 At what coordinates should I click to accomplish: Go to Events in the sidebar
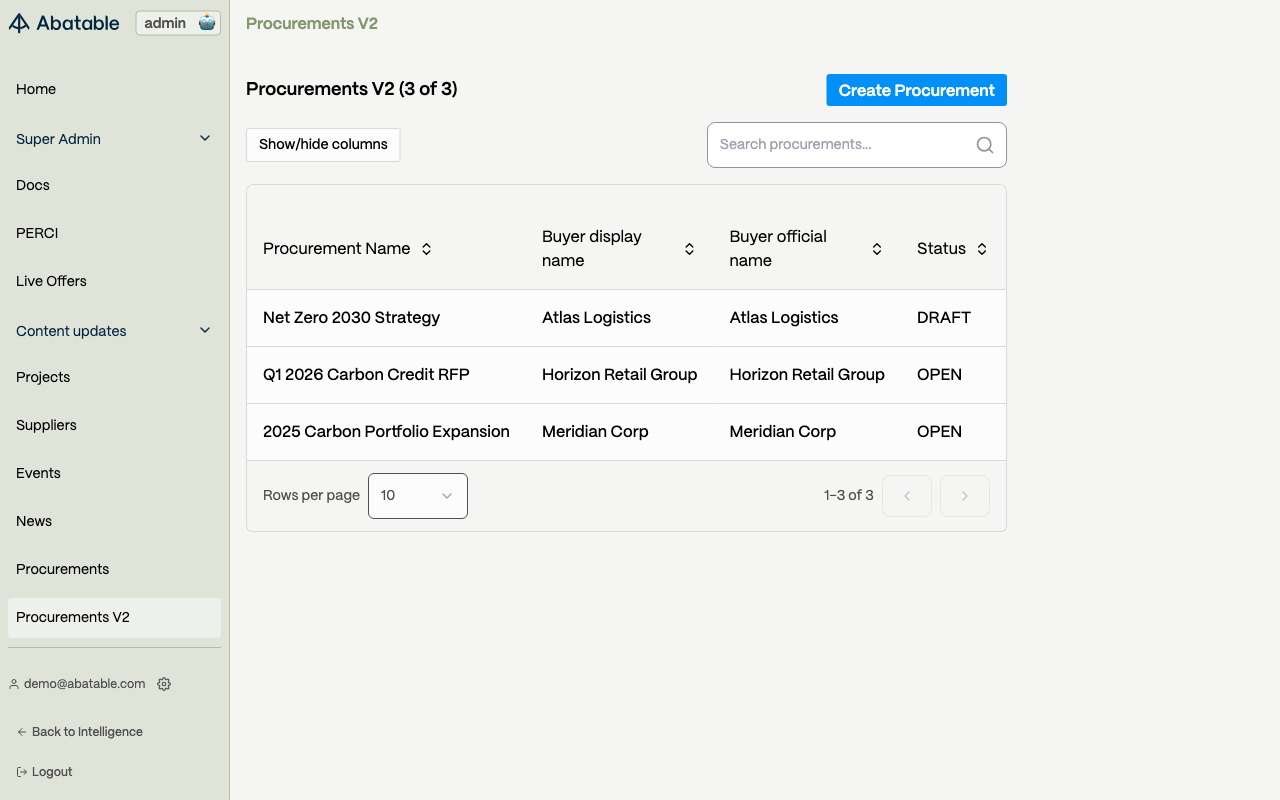point(114,473)
